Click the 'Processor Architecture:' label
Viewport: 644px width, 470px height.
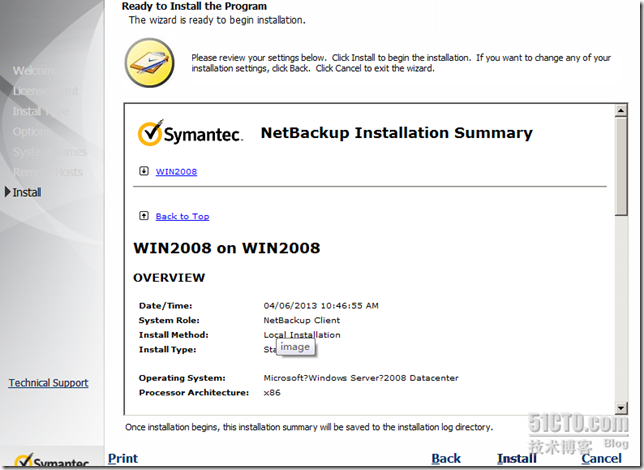(x=194, y=393)
